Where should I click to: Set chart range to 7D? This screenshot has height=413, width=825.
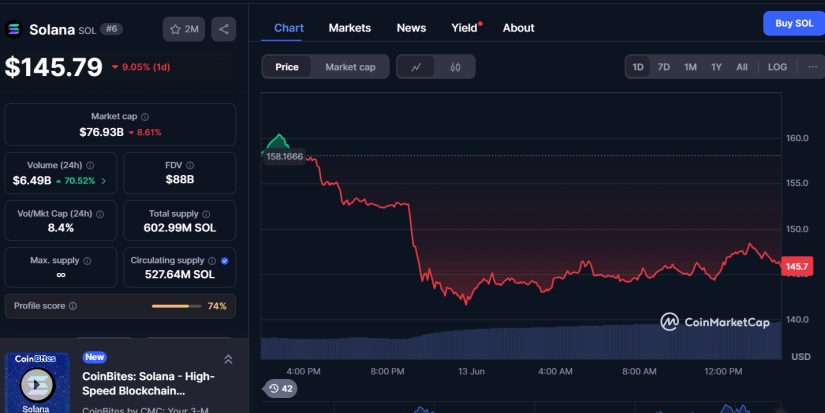[663, 67]
